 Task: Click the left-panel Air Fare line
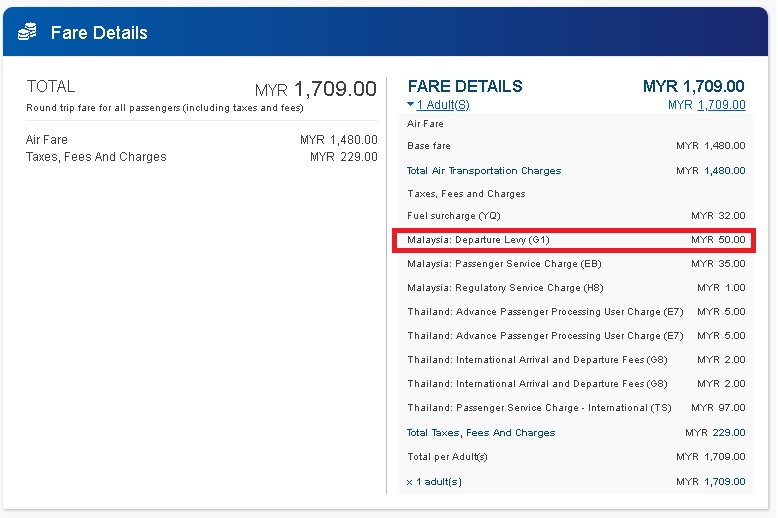(201, 140)
